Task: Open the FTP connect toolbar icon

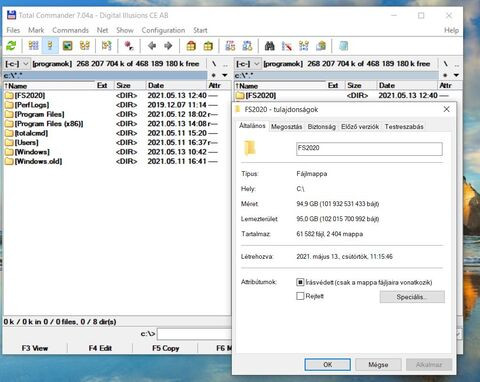Action: [x=230, y=46]
